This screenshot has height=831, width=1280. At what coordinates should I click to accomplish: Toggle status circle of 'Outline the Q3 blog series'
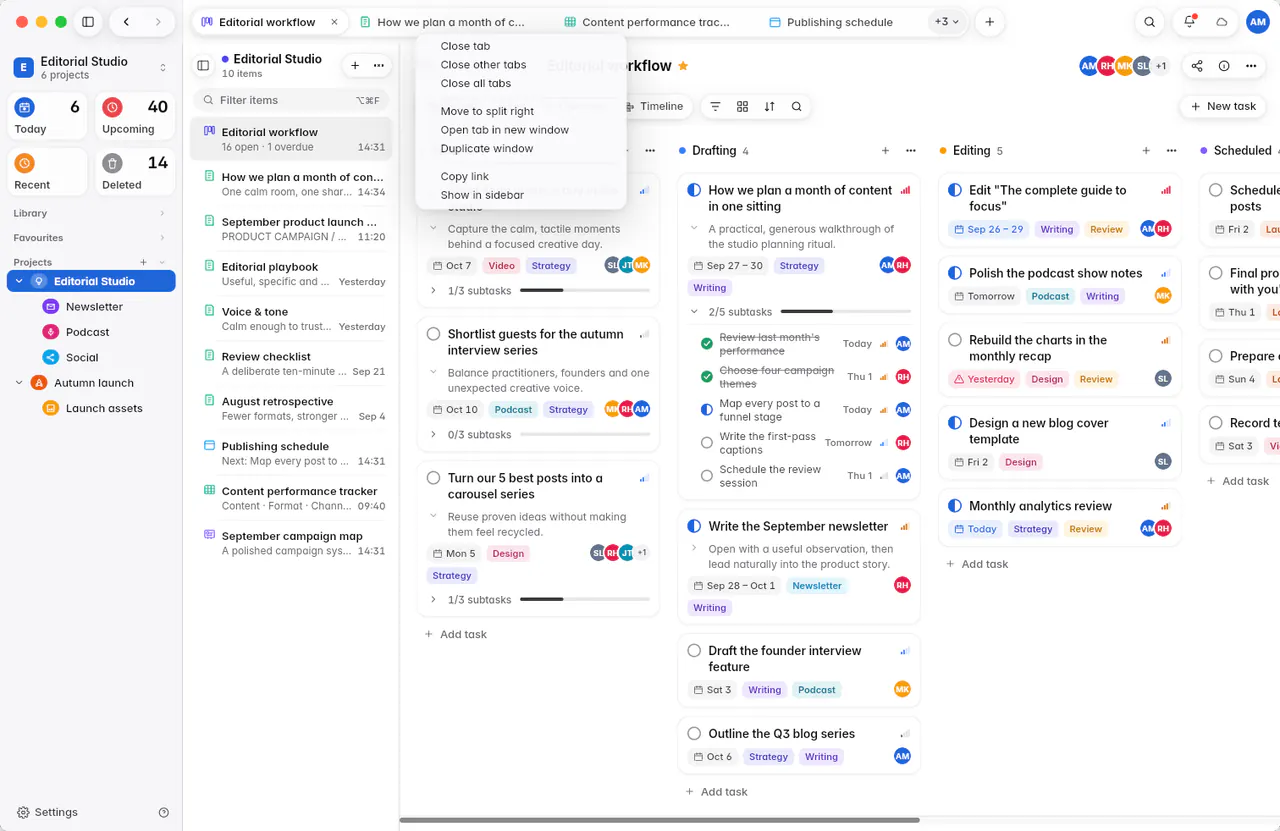point(694,734)
